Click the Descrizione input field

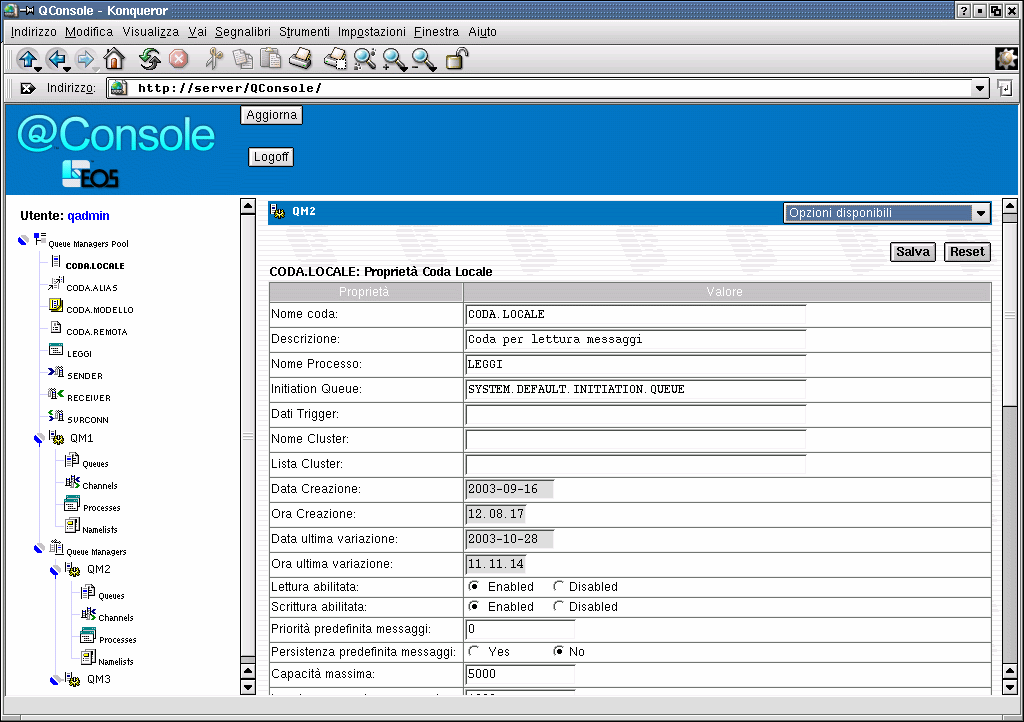[x=636, y=340]
